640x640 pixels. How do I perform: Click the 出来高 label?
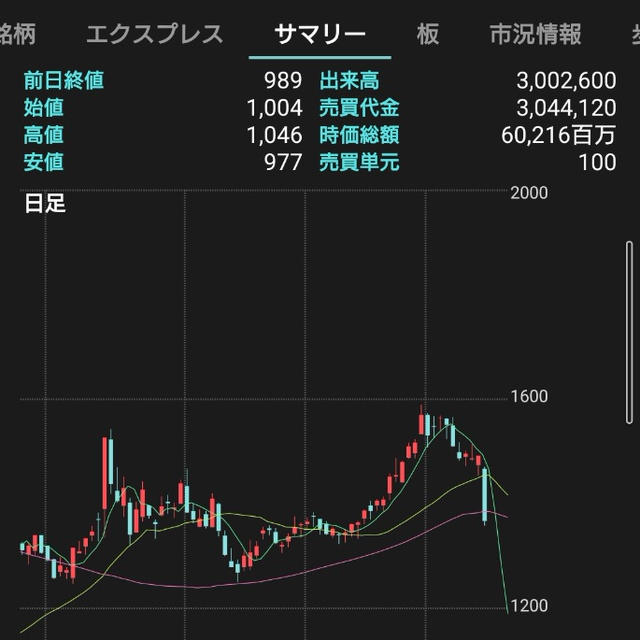[349, 80]
